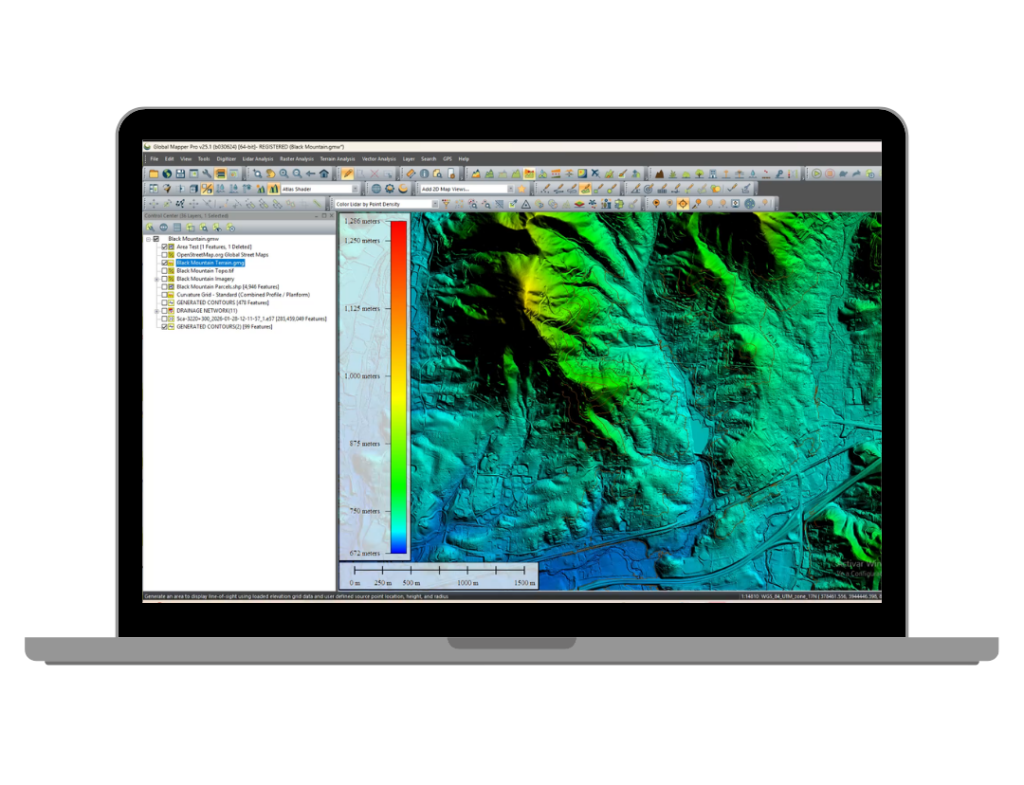
Task: Open the Help menu
Action: [464, 159]
